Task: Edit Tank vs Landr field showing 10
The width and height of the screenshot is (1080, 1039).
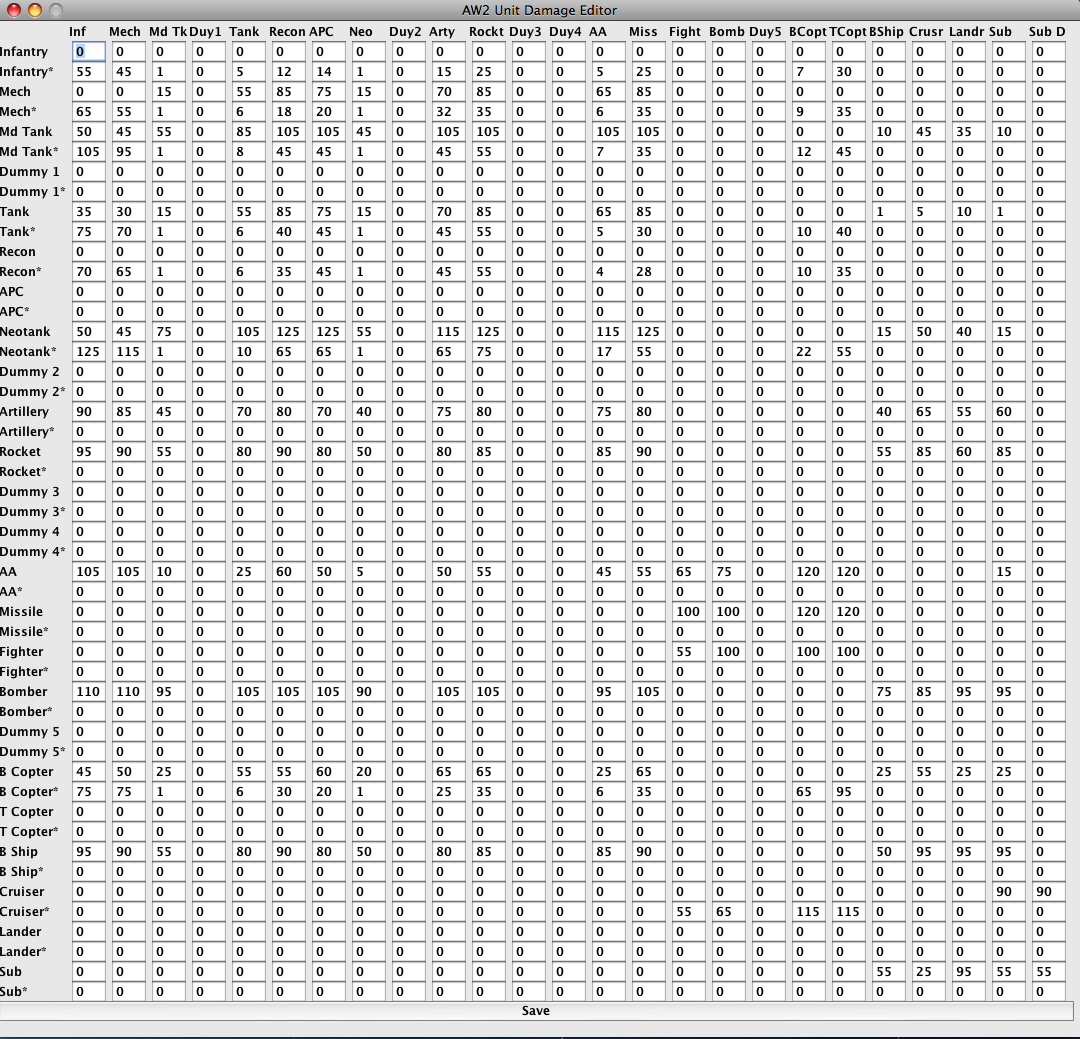Action: point(967,212)
